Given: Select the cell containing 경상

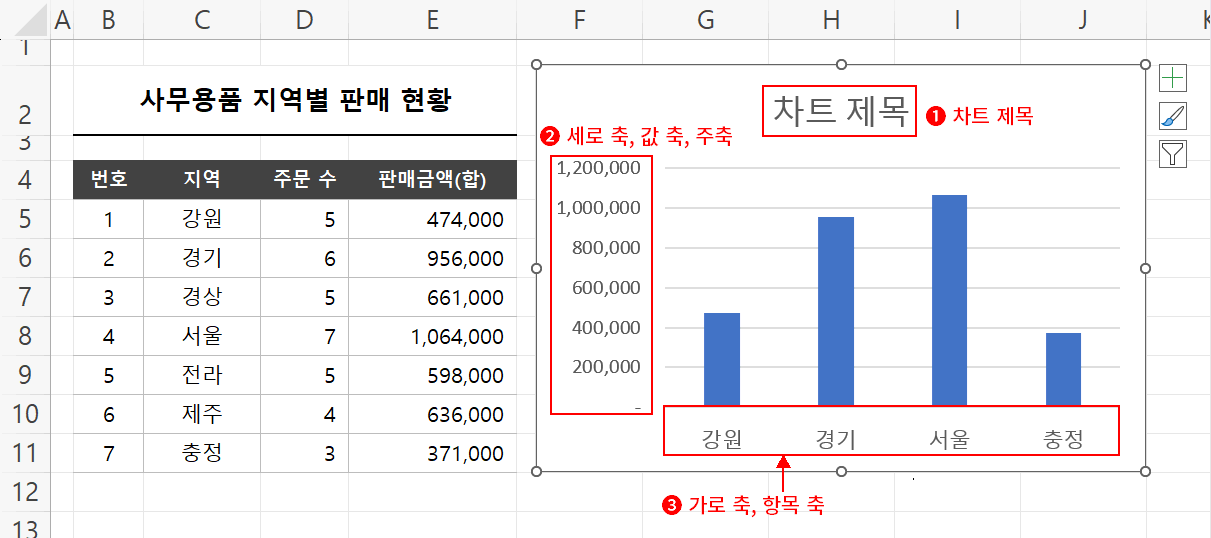Looking at the screenshot, I should (x=203, y=297).
